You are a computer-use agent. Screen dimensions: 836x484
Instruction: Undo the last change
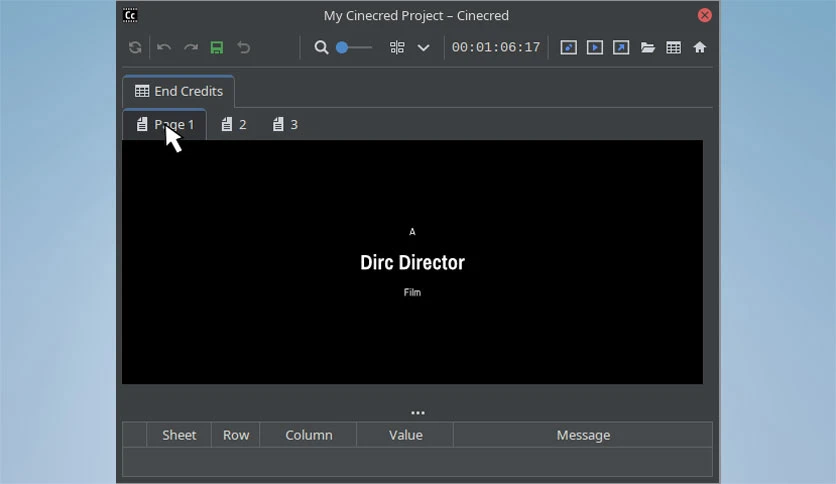tap(164, 47)
